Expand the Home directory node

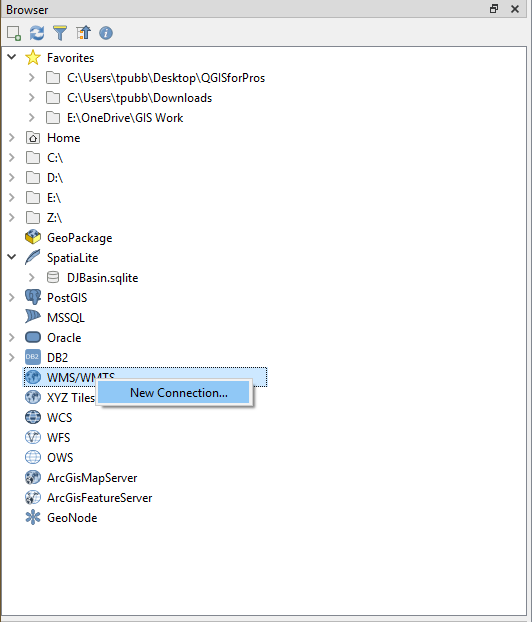(12, 137)
